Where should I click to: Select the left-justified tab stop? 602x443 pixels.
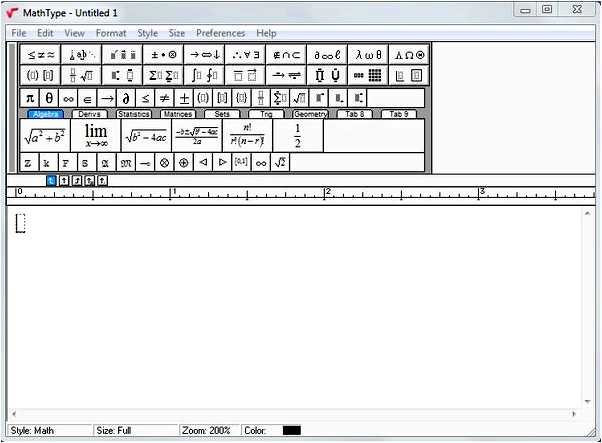pos(51,180)
